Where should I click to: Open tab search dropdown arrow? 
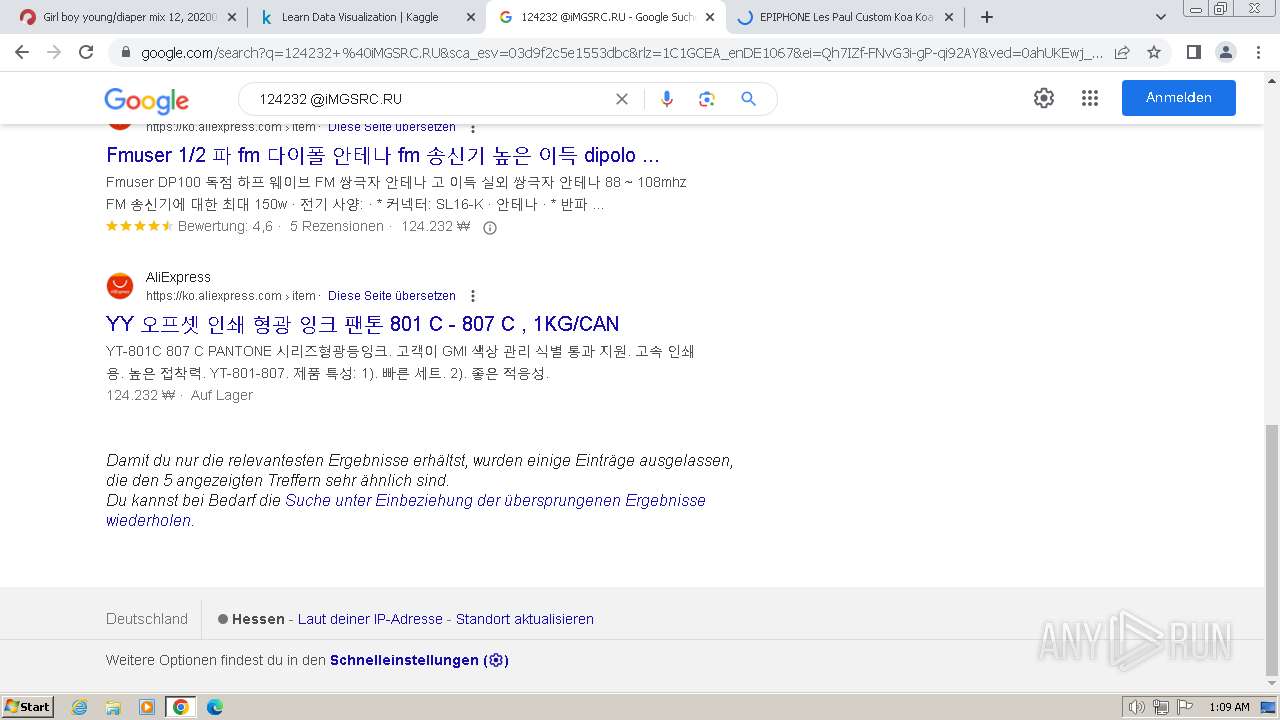click(1161, 17)
